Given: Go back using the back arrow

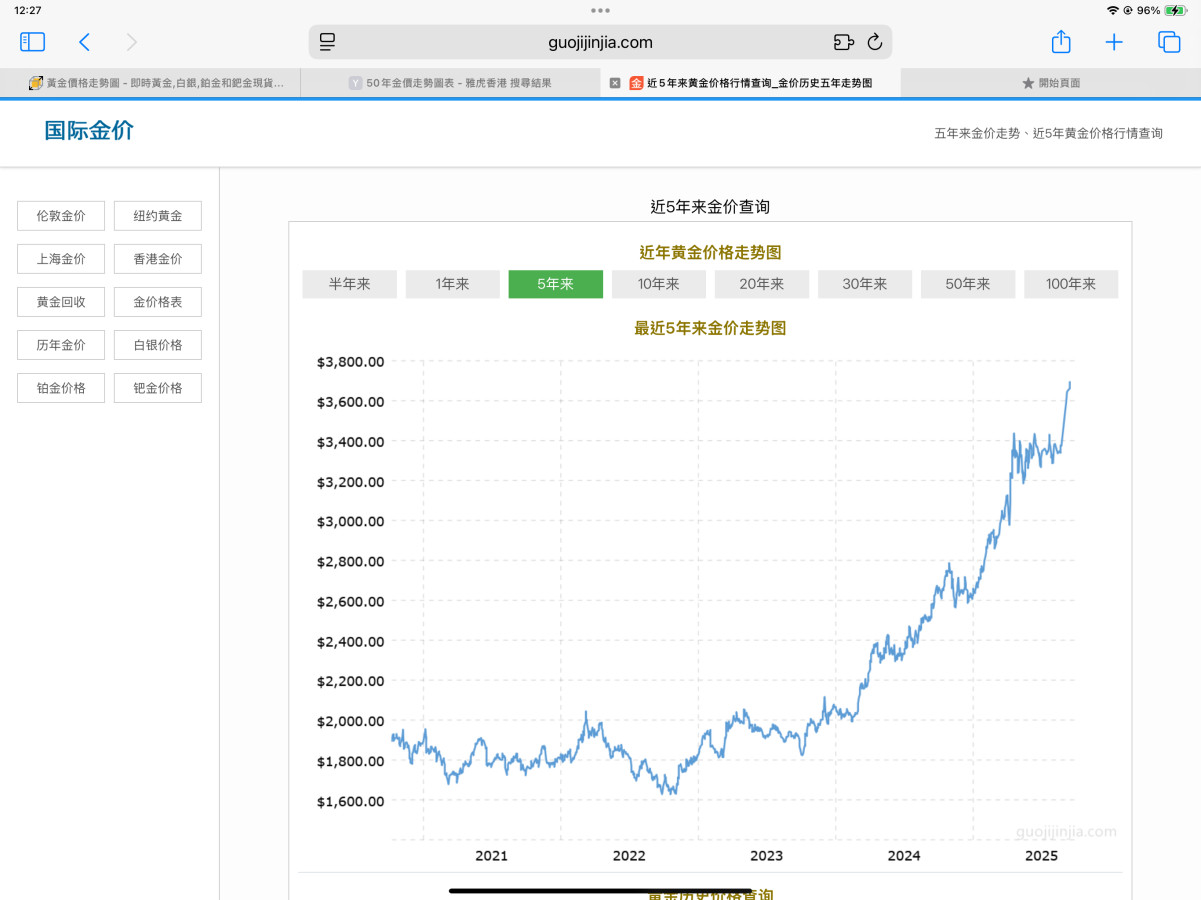Looking at the screenshot, I should (x=85, y=42).
